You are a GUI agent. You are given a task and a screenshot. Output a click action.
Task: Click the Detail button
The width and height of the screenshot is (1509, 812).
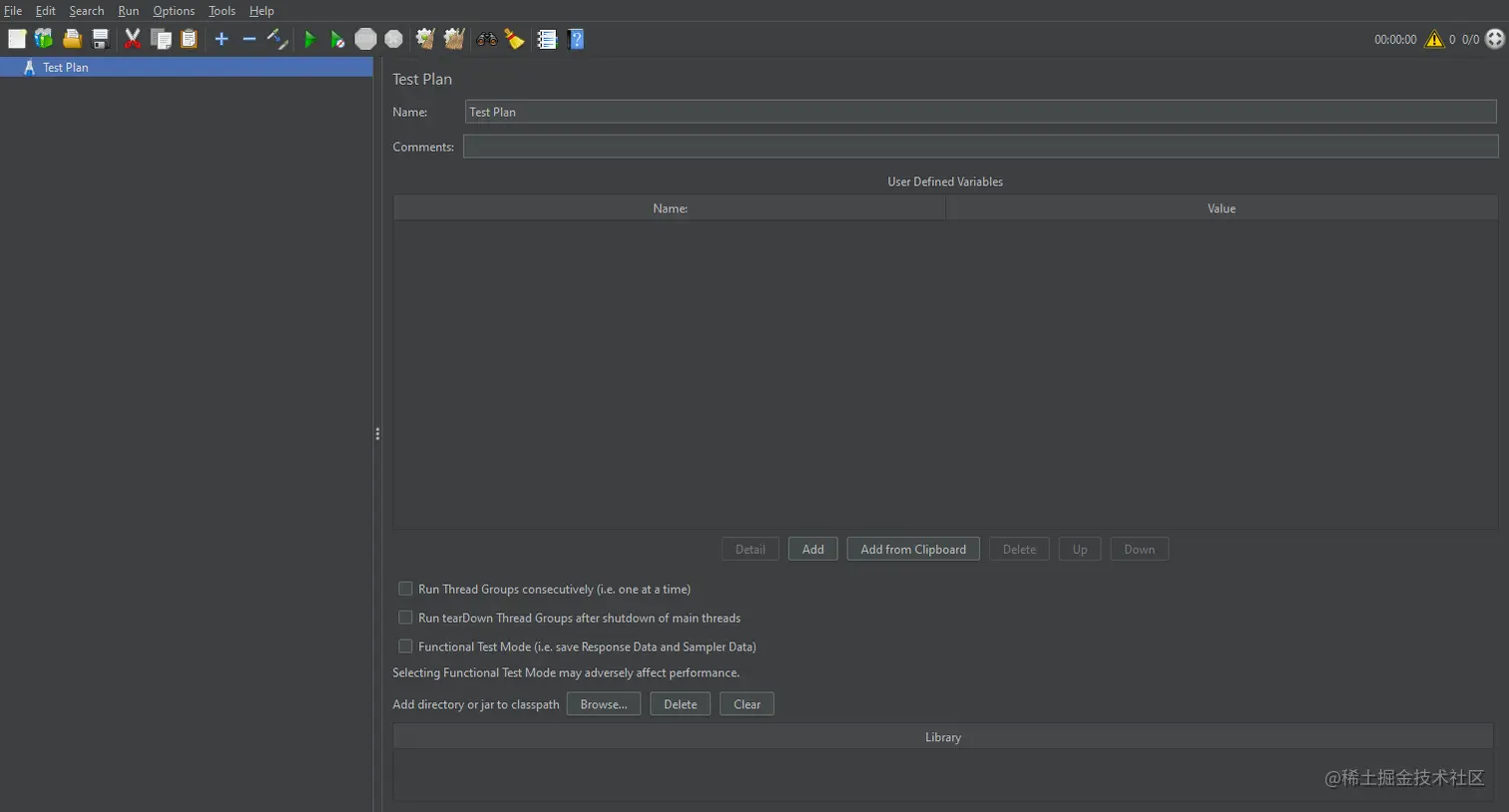pyautogui.click(x=751, y=549)
